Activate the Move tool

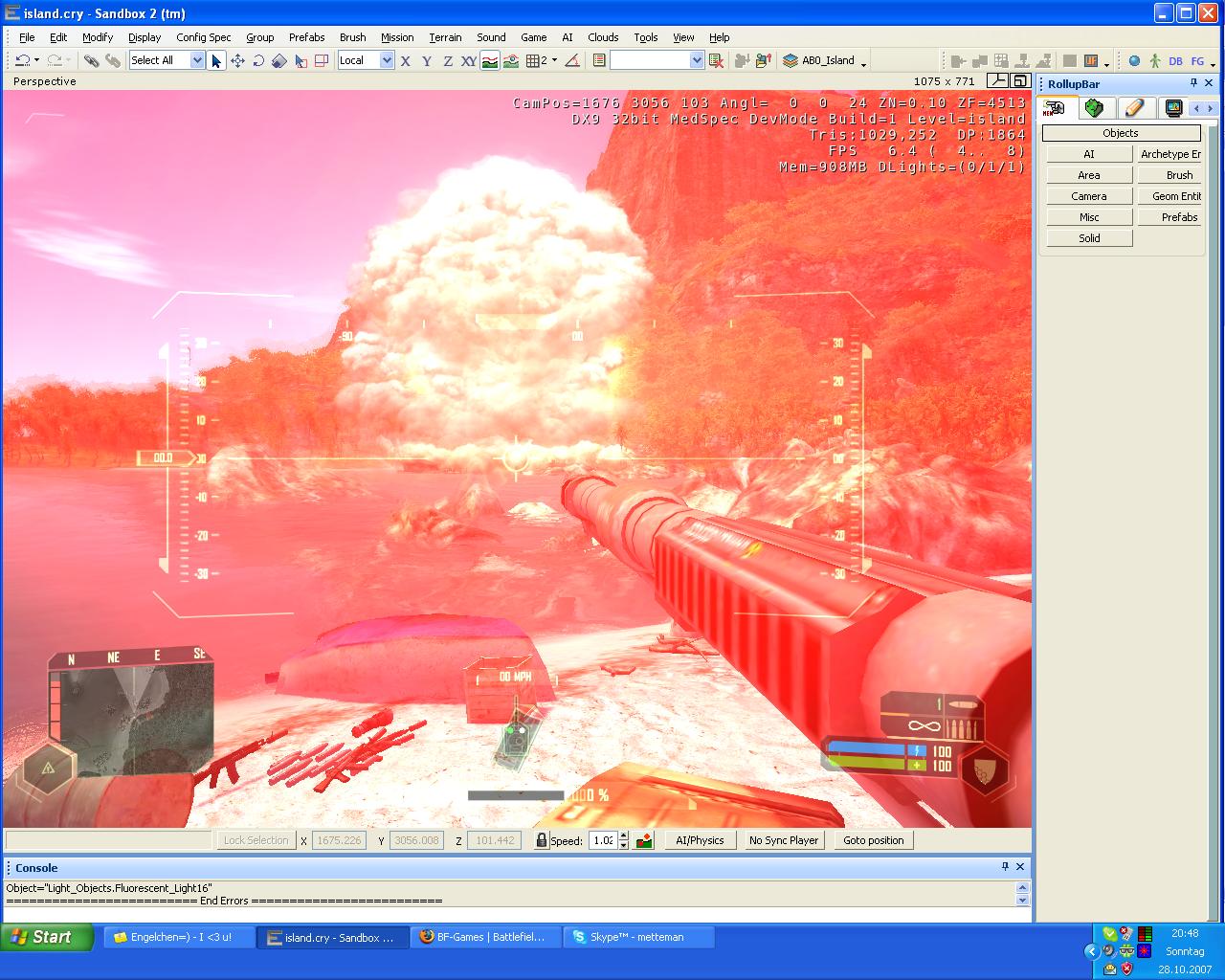click(237, 60)
